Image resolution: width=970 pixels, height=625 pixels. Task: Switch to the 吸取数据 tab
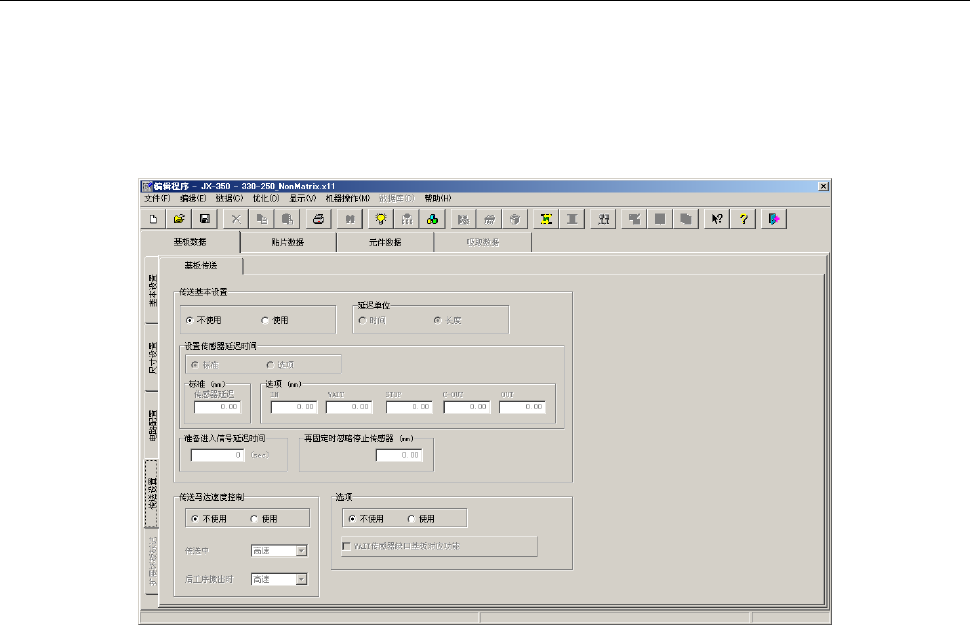483,243
